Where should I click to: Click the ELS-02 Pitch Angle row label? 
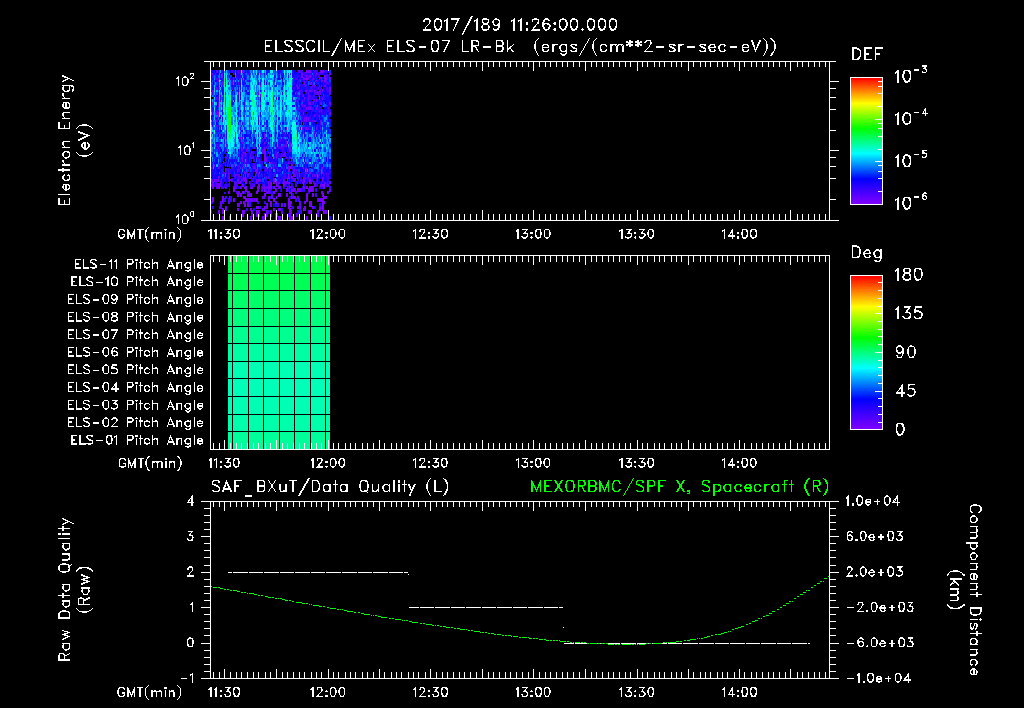[x=136, y=423]
